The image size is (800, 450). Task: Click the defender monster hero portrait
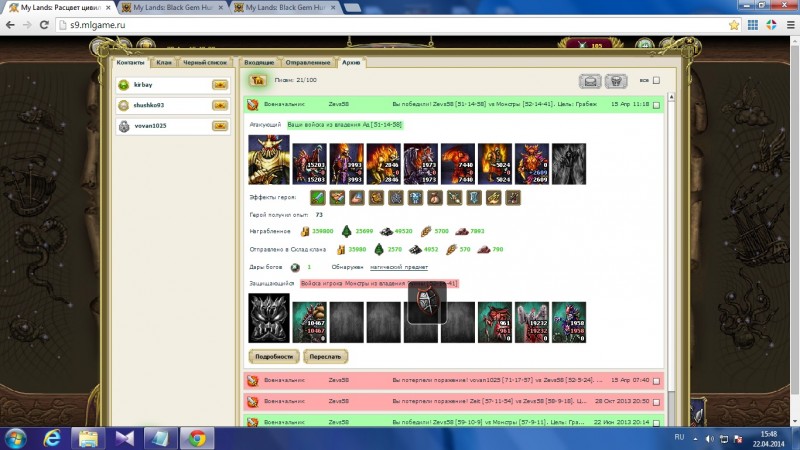(x=269, y=318)
